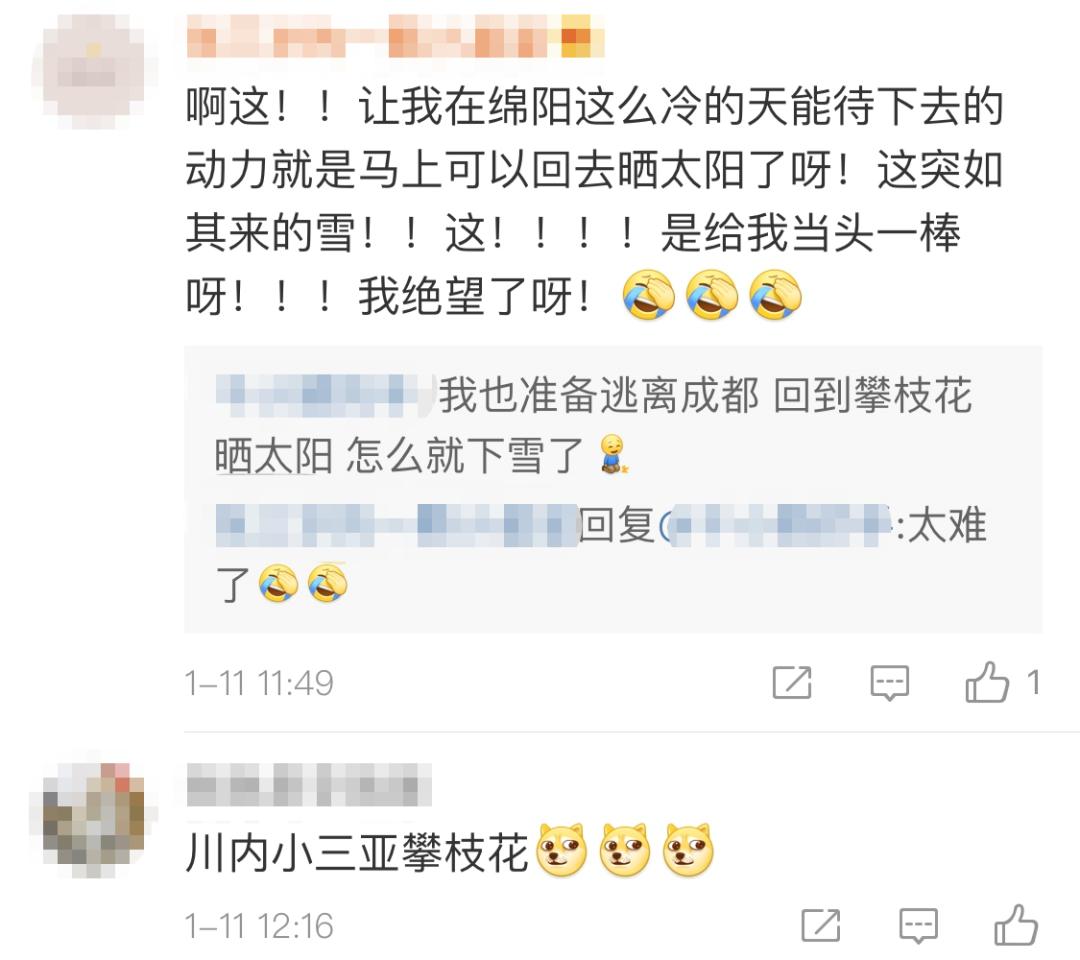Tap the reply text 我也准备逃离成都
This screenshot has height=960, width=1080.
pyautogui.click(x=598, y=395)
